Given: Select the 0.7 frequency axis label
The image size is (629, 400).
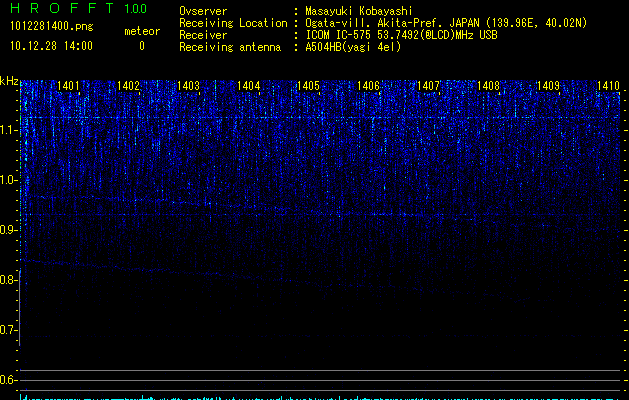Looking at the screenshot, I should tap(8, 330).
